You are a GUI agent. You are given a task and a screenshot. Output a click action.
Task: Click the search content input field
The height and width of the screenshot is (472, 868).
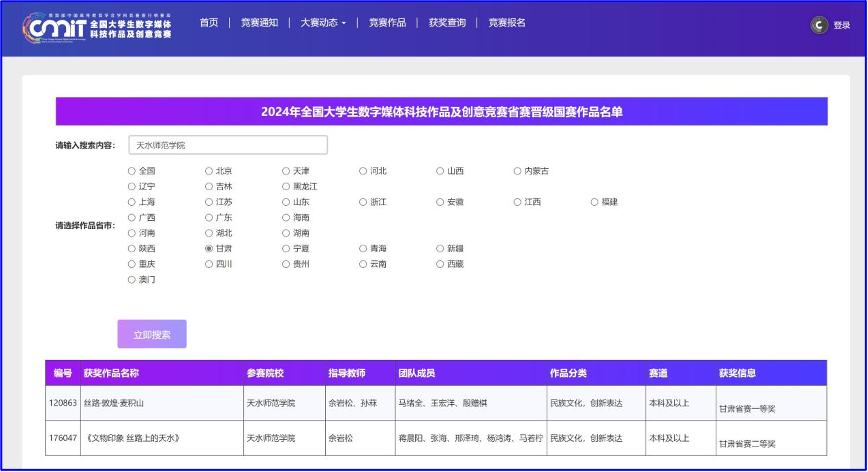(228, 145)
